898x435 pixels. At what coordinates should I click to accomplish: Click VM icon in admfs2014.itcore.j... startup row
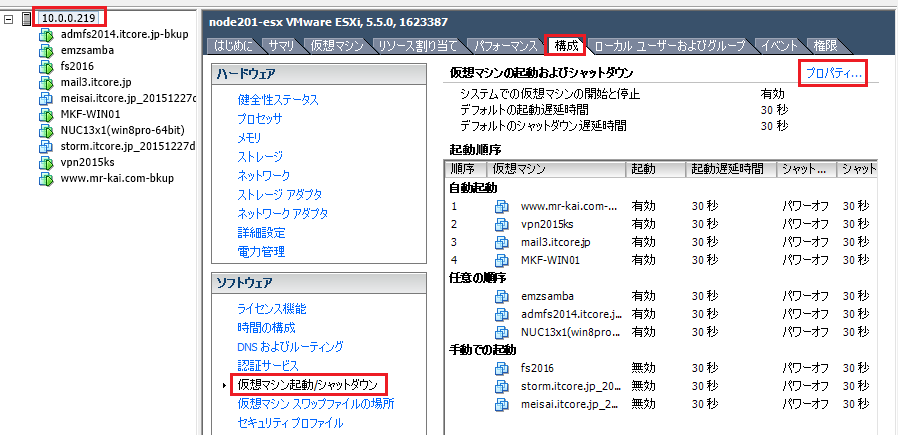pyautogui.click(x=502, y=314)
